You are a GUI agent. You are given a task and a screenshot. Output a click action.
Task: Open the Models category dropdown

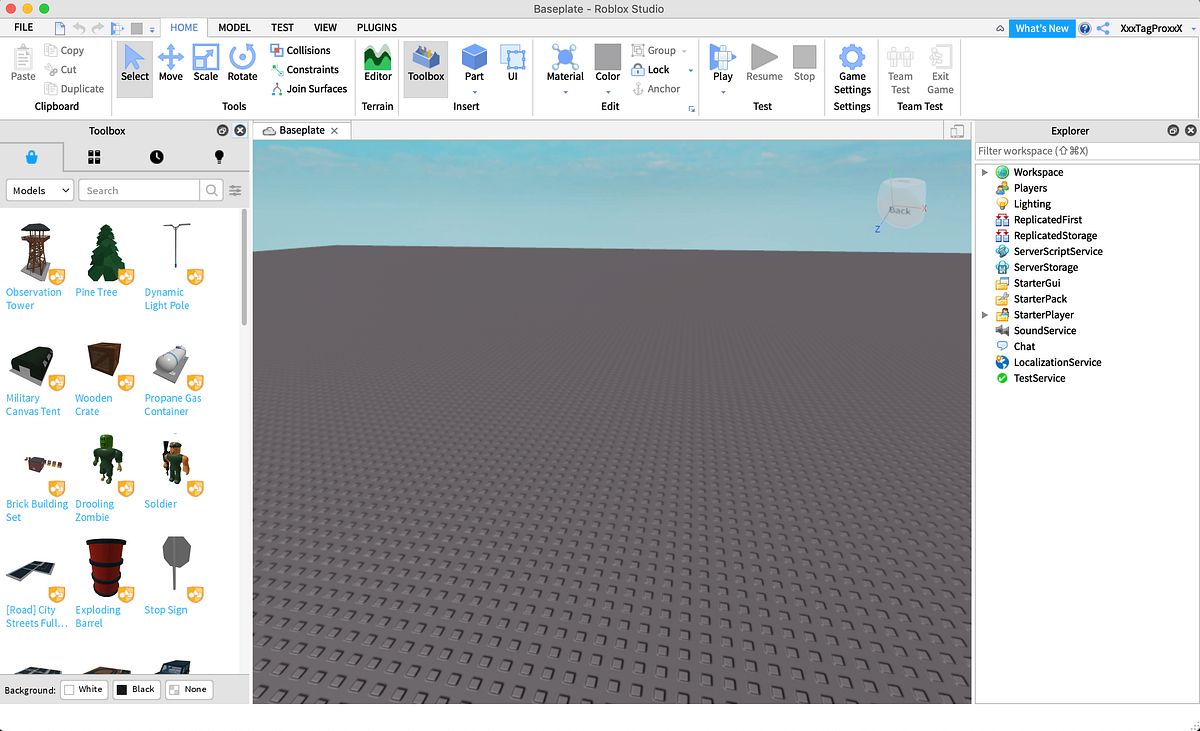click(x=39, y=189)
